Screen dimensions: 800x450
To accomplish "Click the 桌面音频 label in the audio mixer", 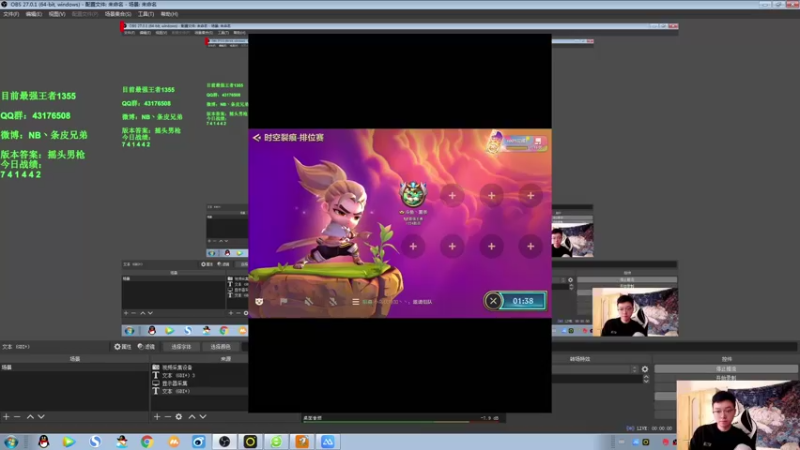I will click(x=312, y=418).
